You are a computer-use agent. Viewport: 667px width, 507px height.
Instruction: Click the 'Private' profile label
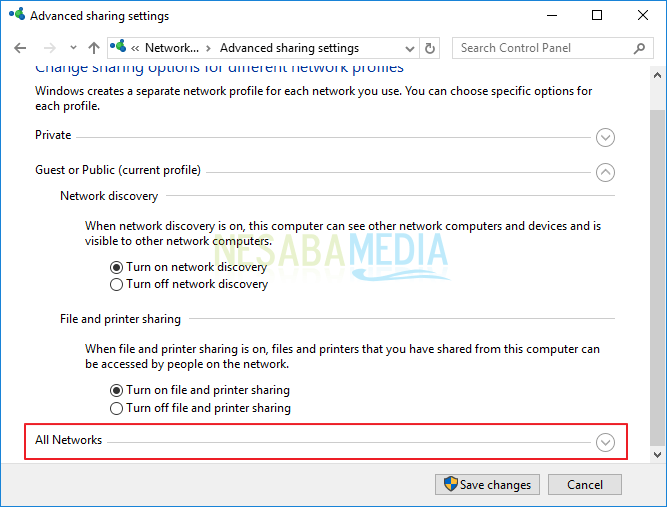53,135
